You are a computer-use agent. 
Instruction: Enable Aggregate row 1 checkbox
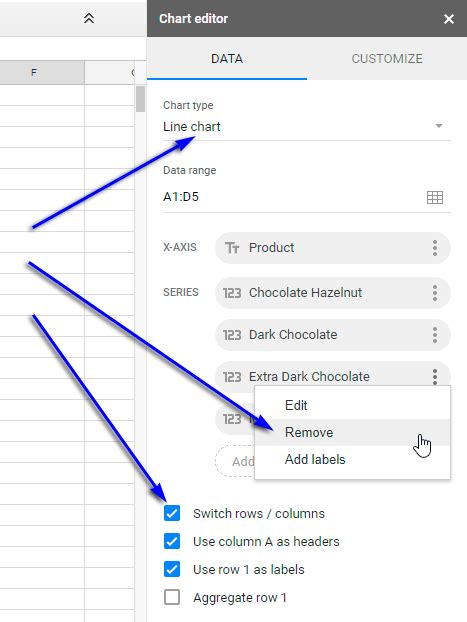click(172, 597)
